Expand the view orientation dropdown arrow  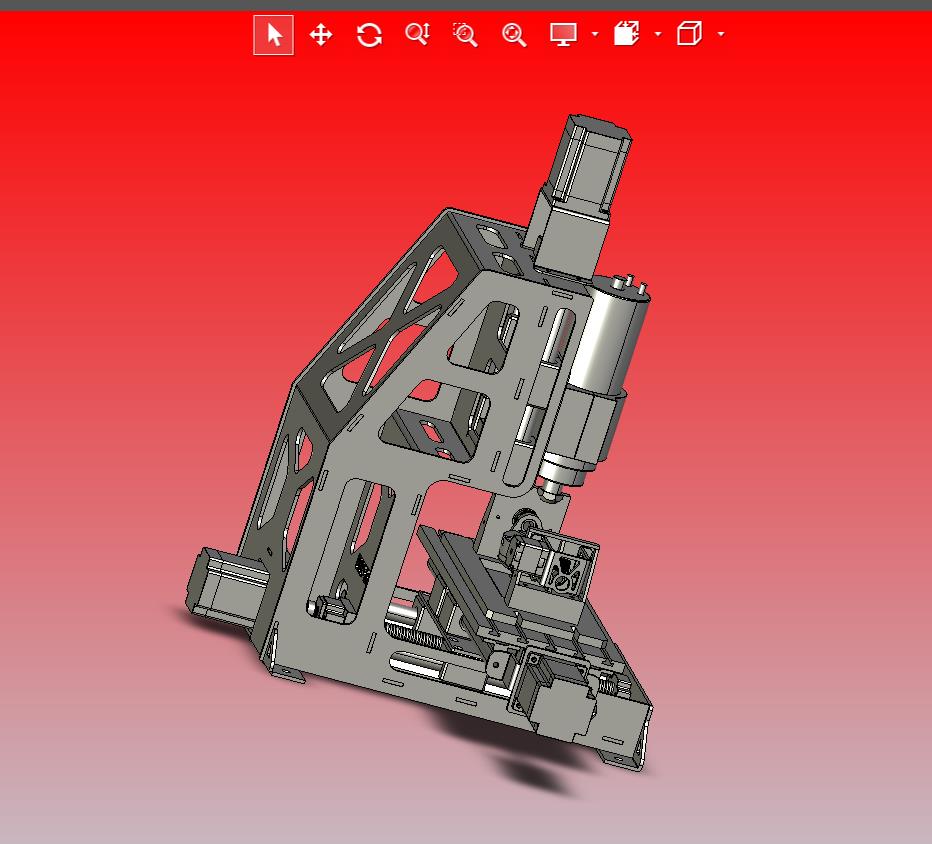pos(721,34)
